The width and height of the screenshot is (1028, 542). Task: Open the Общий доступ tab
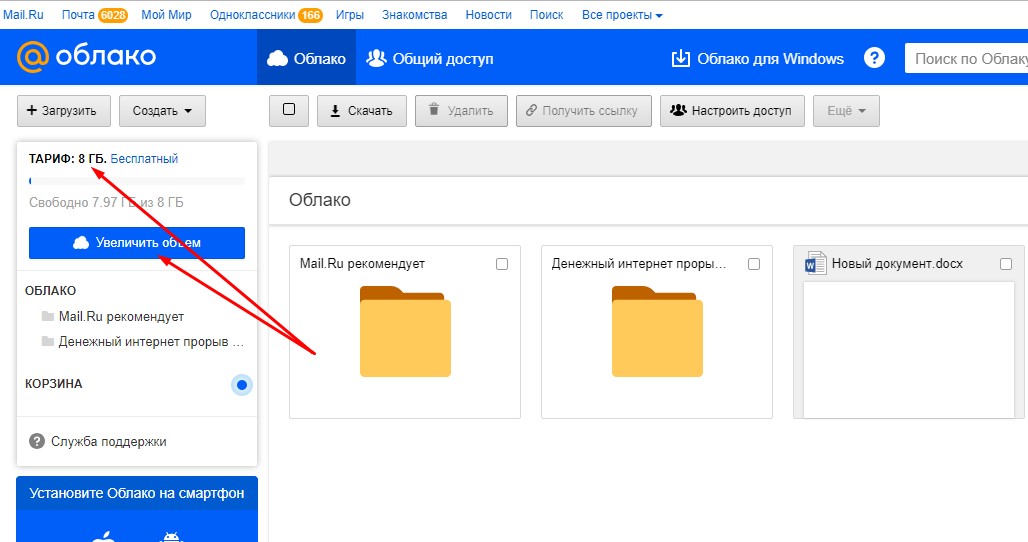(x=429, y=58)
